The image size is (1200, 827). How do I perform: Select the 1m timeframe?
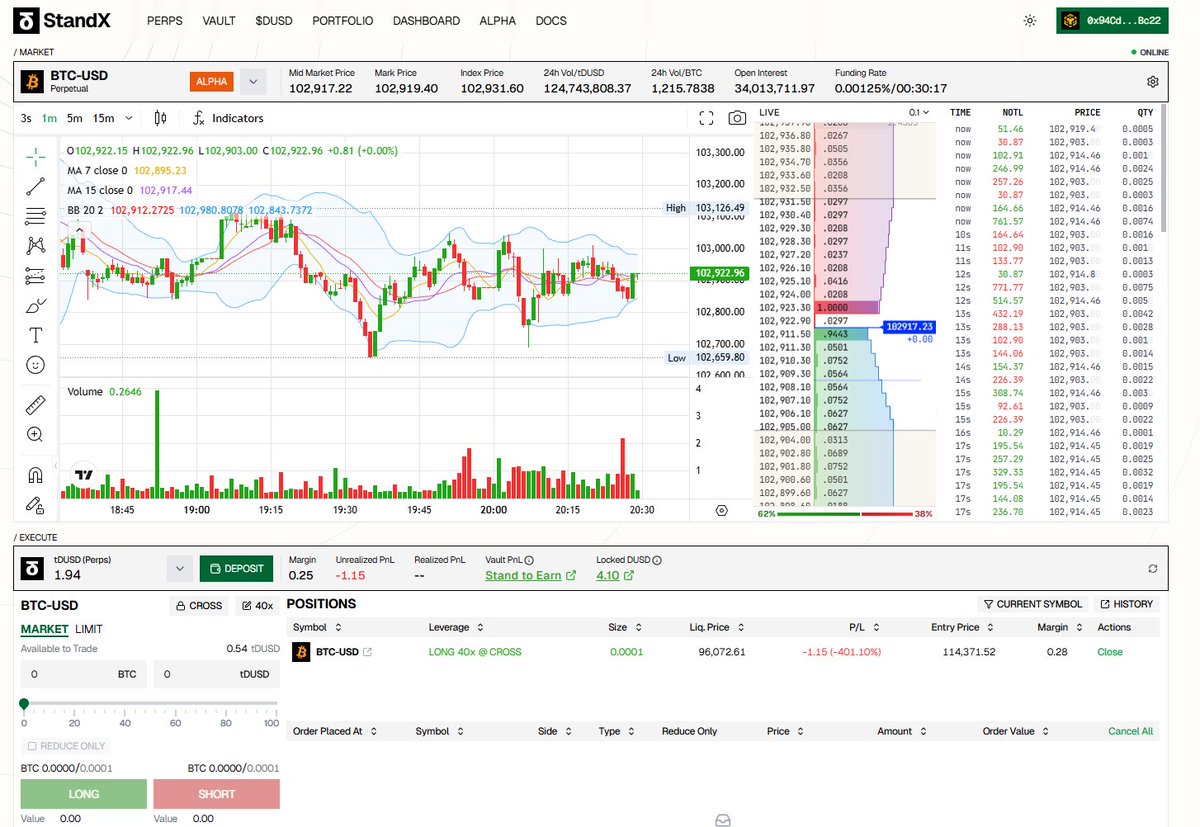click(x=49, y=118)
